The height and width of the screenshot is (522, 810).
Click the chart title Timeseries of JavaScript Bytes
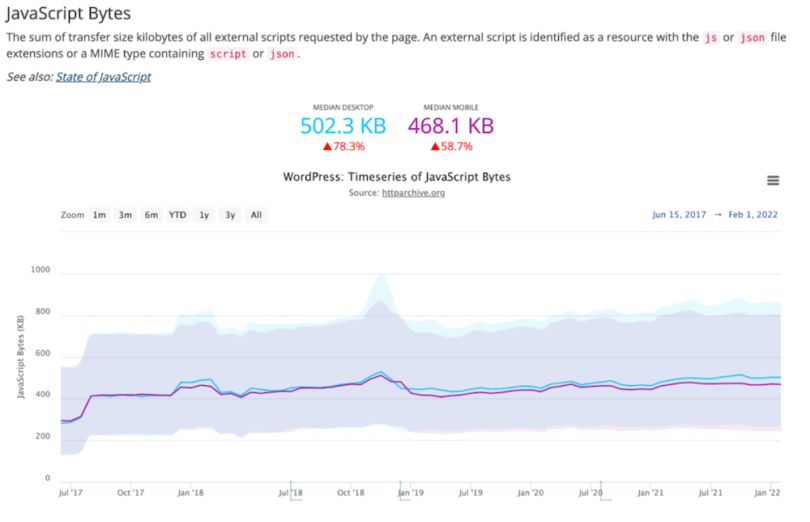coord(397,177)
